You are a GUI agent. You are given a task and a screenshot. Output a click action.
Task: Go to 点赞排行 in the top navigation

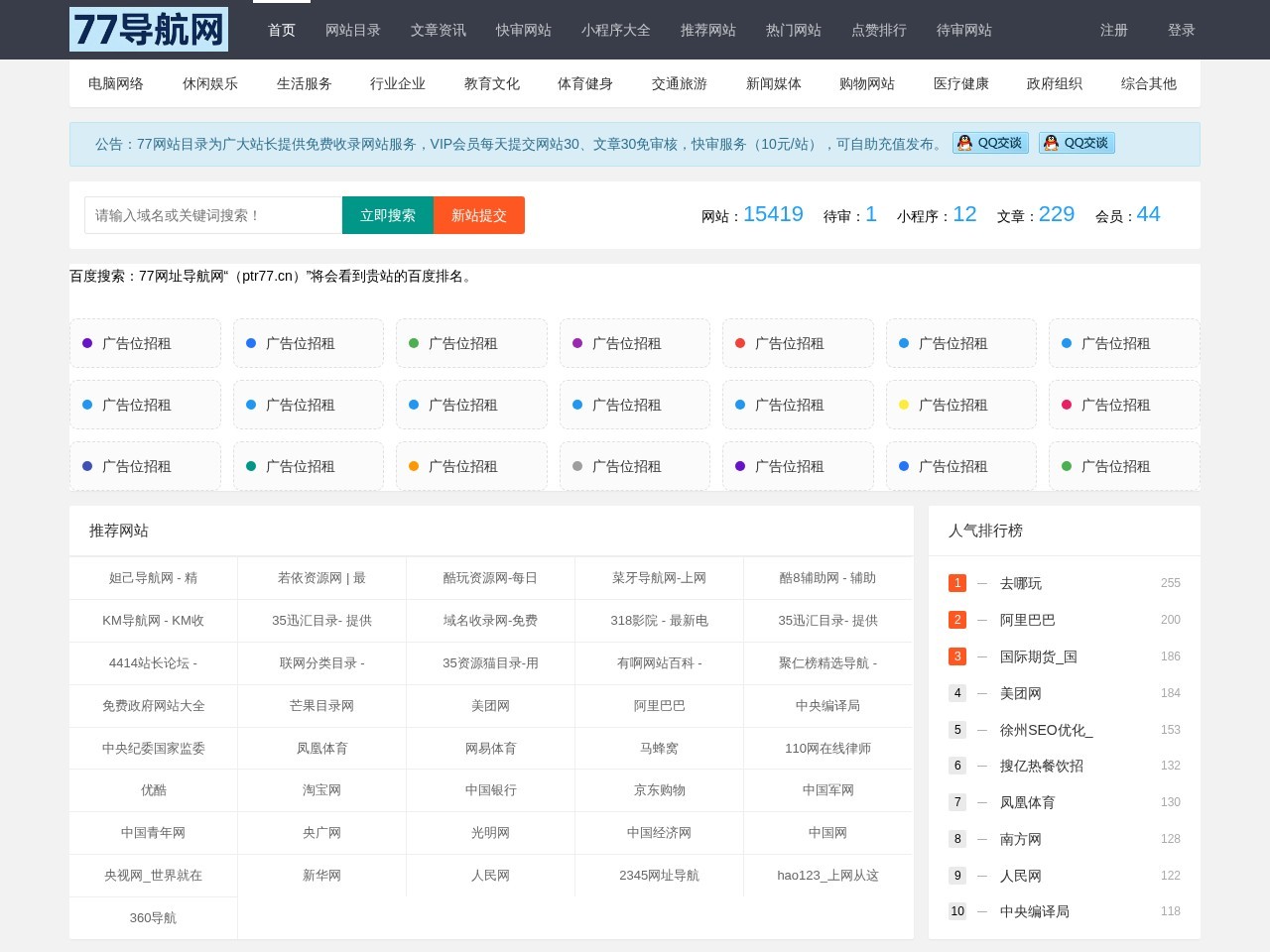pyautogui.click(x=879, y=30)
